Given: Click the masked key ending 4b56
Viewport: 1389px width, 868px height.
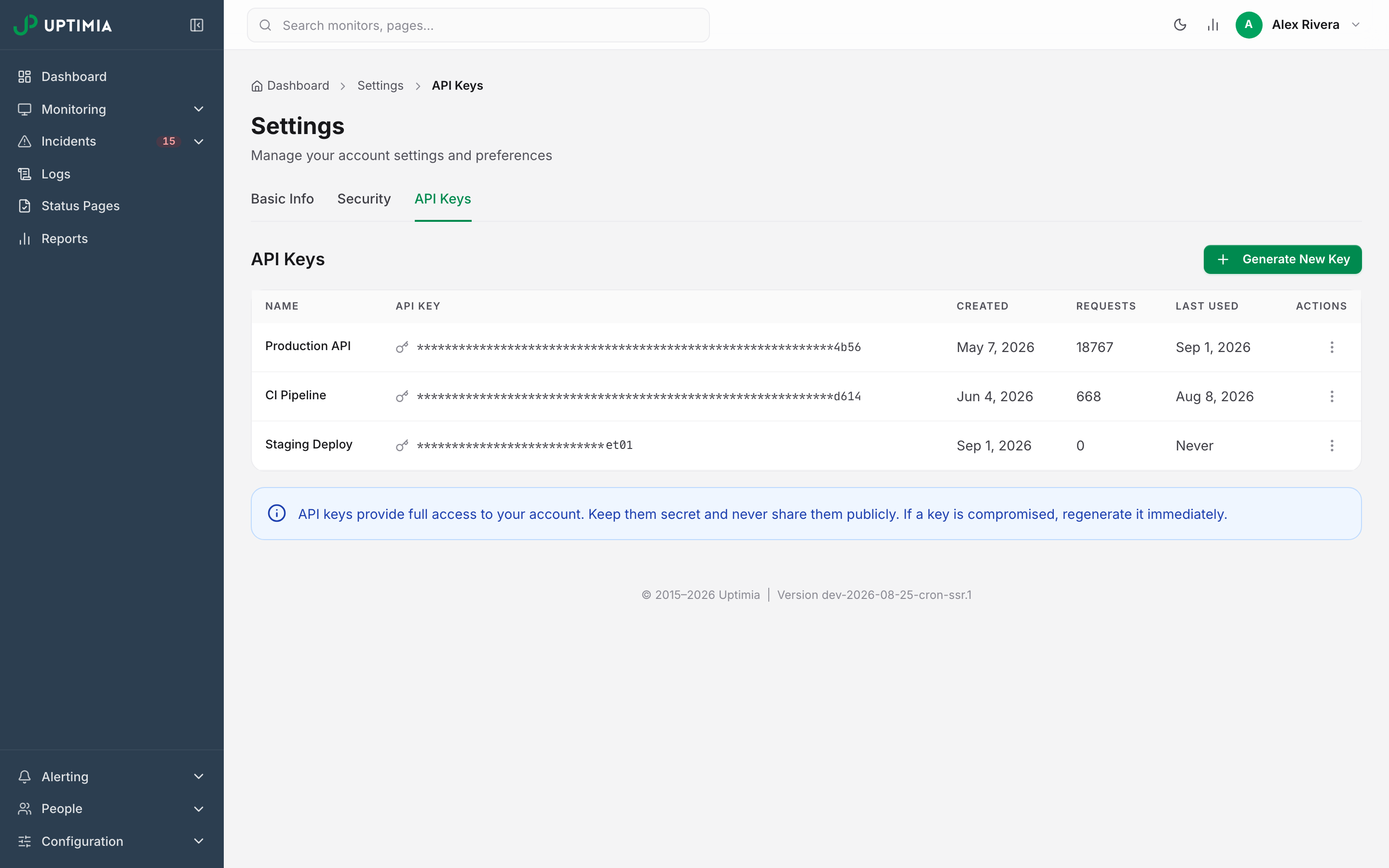Looking at the screenshot, I should [638, 347].
